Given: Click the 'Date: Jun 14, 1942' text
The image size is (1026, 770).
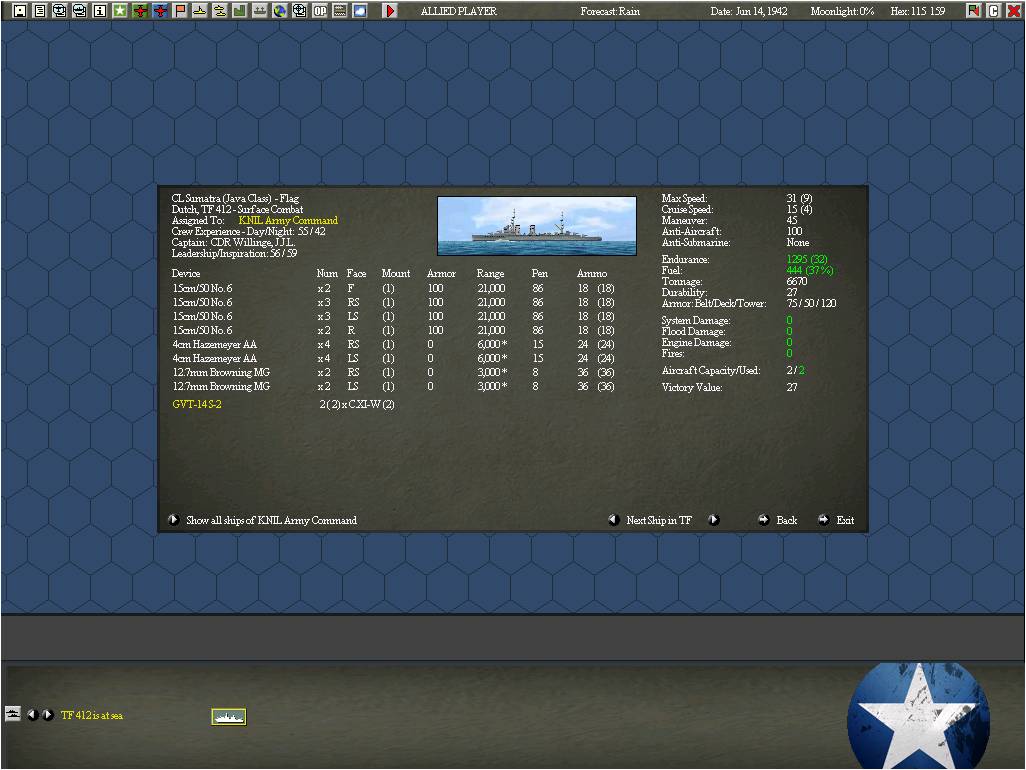Looking at the screenshot, I should (x=749, y=11).
